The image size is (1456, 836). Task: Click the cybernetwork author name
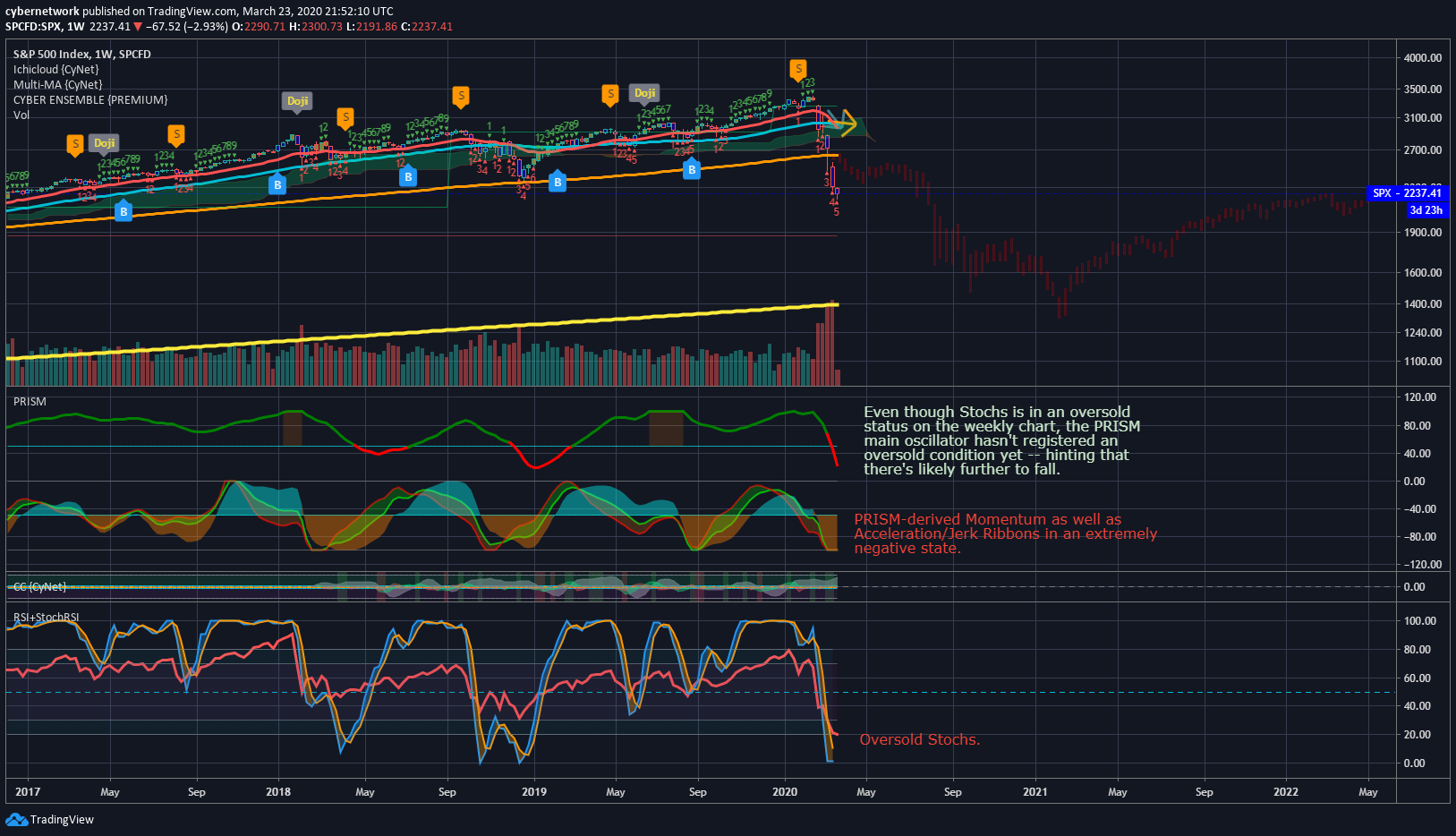click(x=43, y=12)
